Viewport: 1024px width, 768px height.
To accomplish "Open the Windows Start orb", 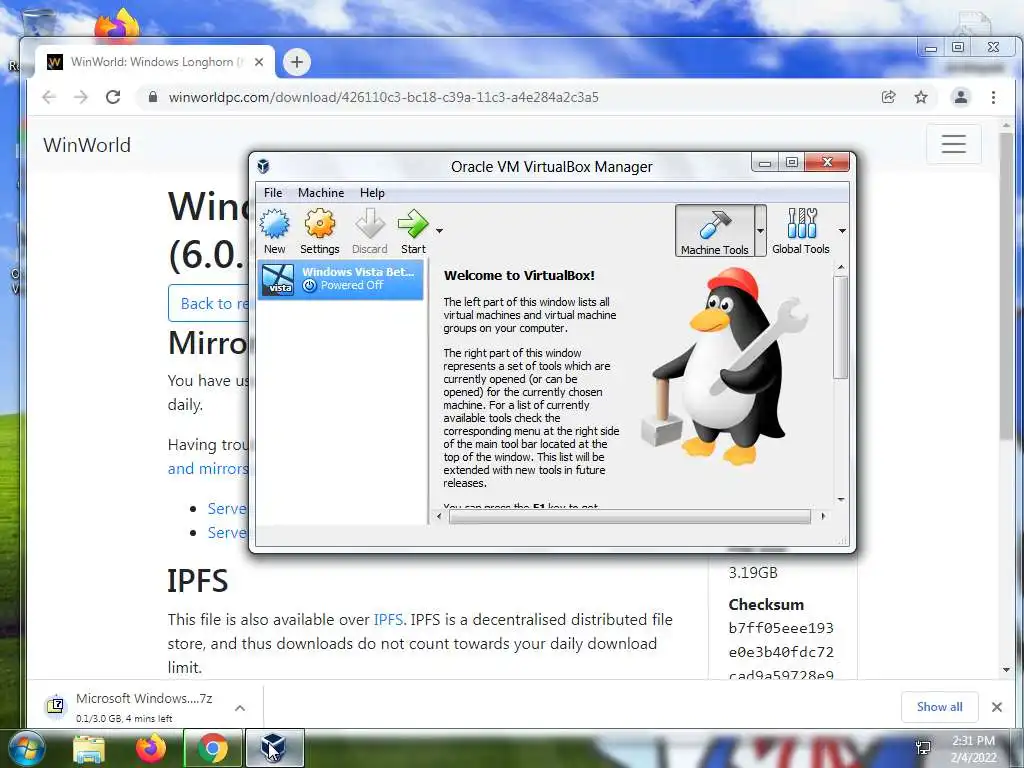I will (x=26, y=748).
